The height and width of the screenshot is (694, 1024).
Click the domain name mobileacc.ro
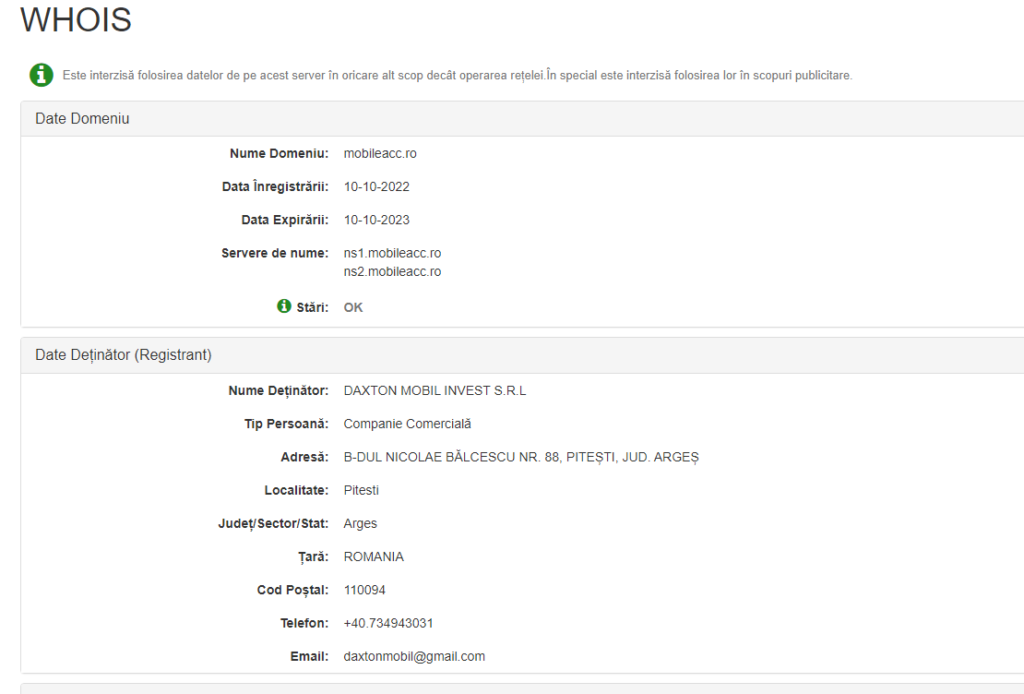click(x=380, y=153)
